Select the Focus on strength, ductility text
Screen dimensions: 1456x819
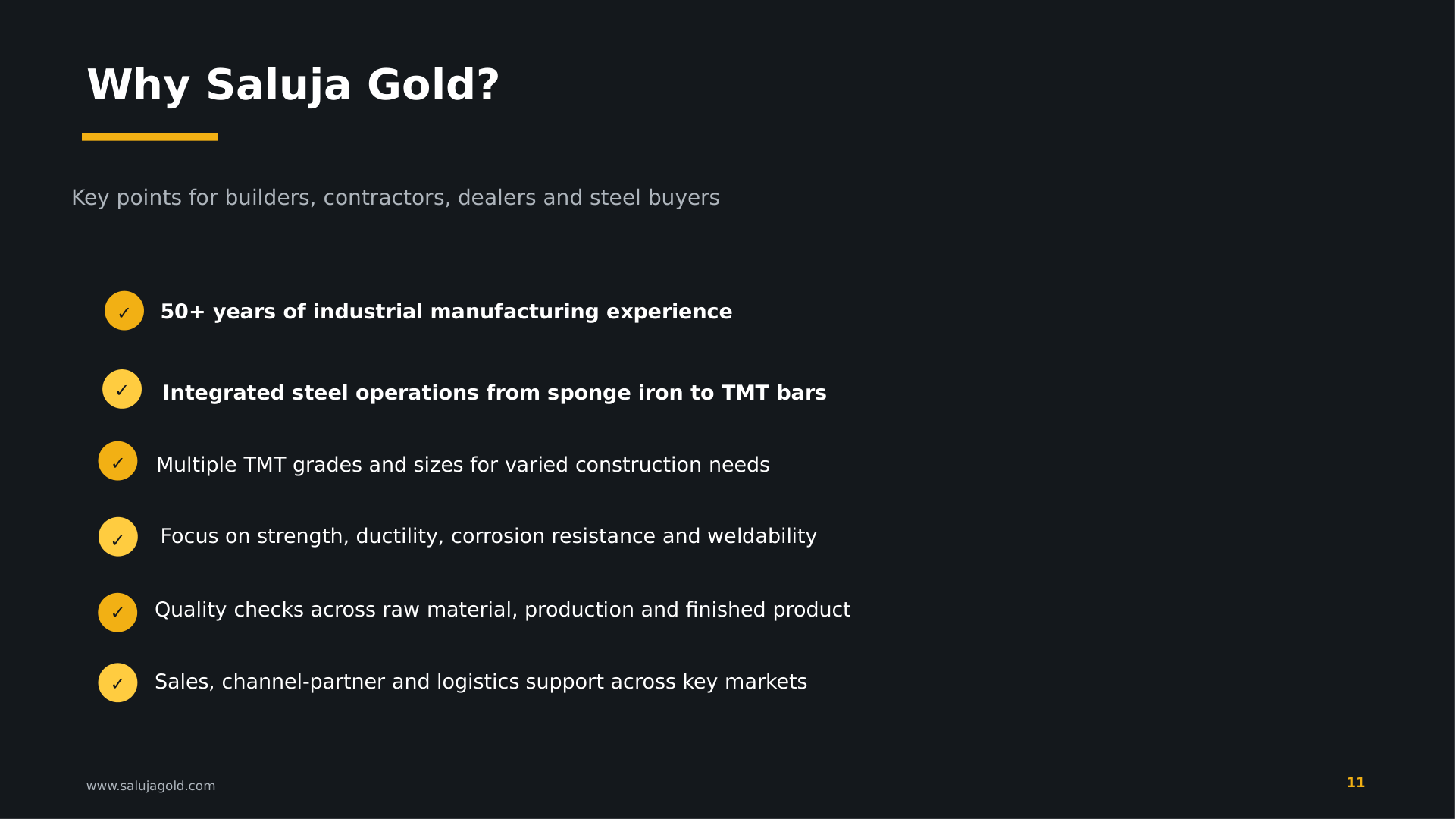489,536
